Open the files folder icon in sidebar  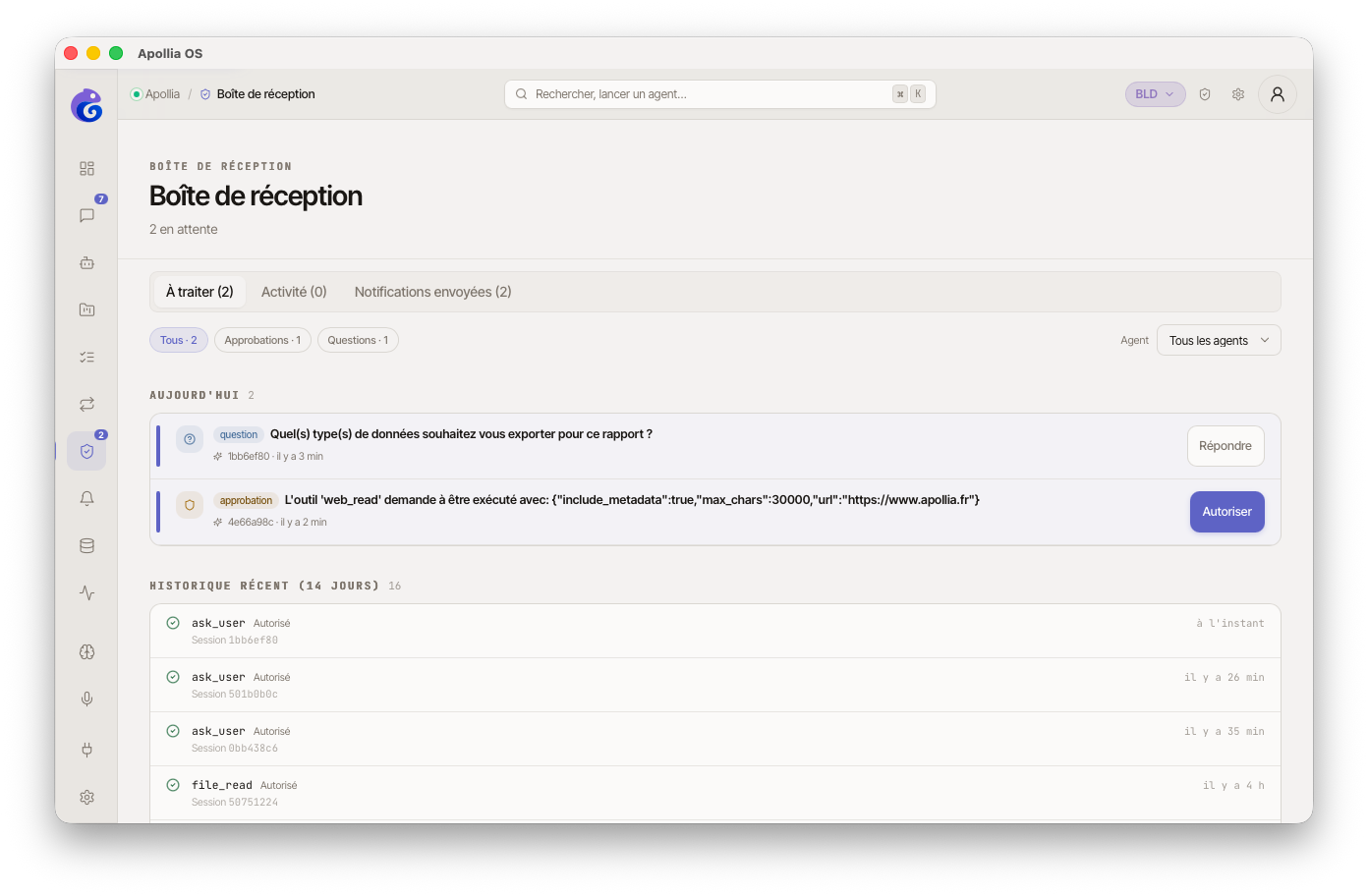[86, 309]
